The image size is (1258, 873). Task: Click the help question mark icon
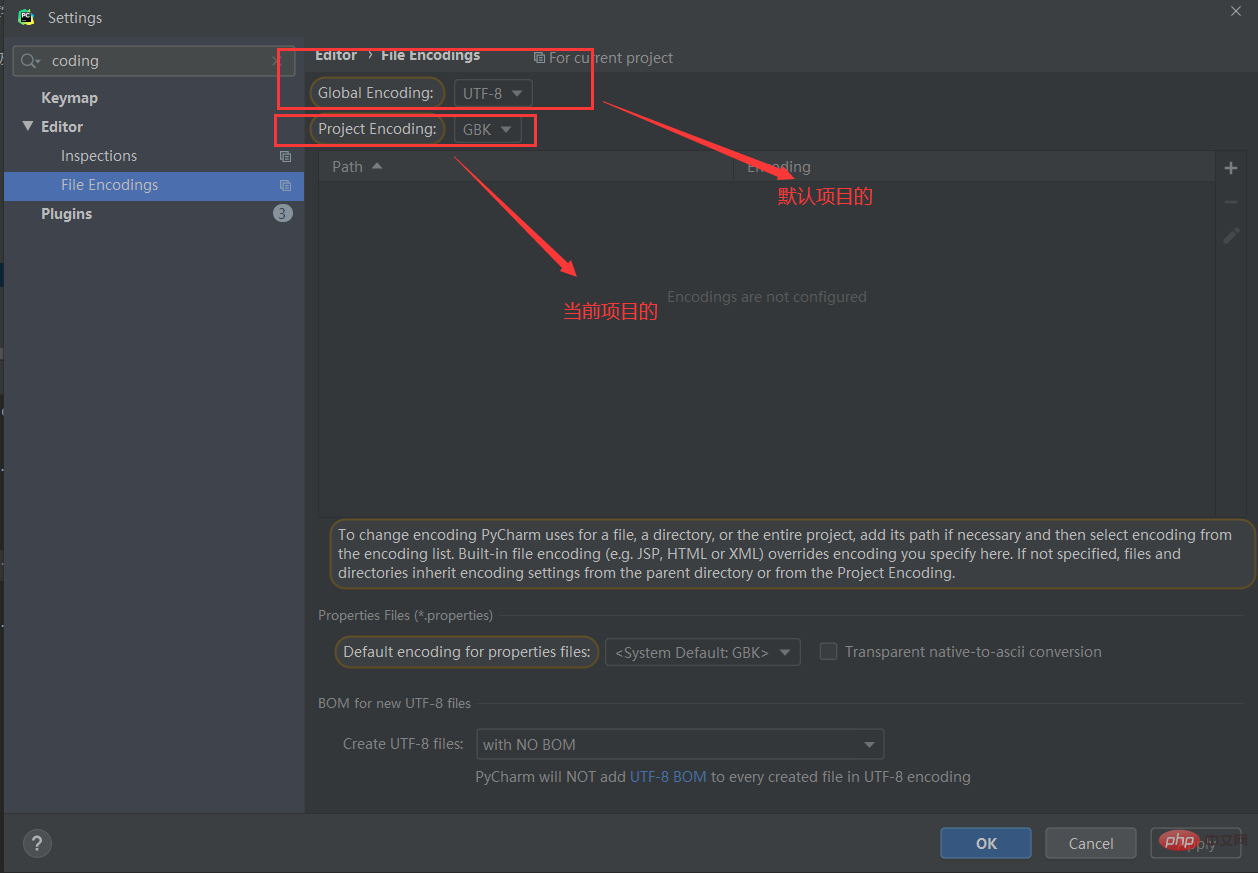(37, 843)
